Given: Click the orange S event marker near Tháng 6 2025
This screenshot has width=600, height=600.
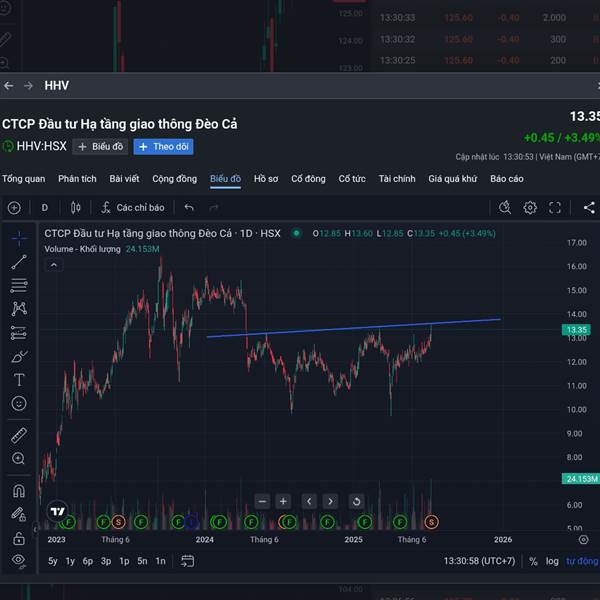Looking at the screenshot, I should click(x=432, y=522).
